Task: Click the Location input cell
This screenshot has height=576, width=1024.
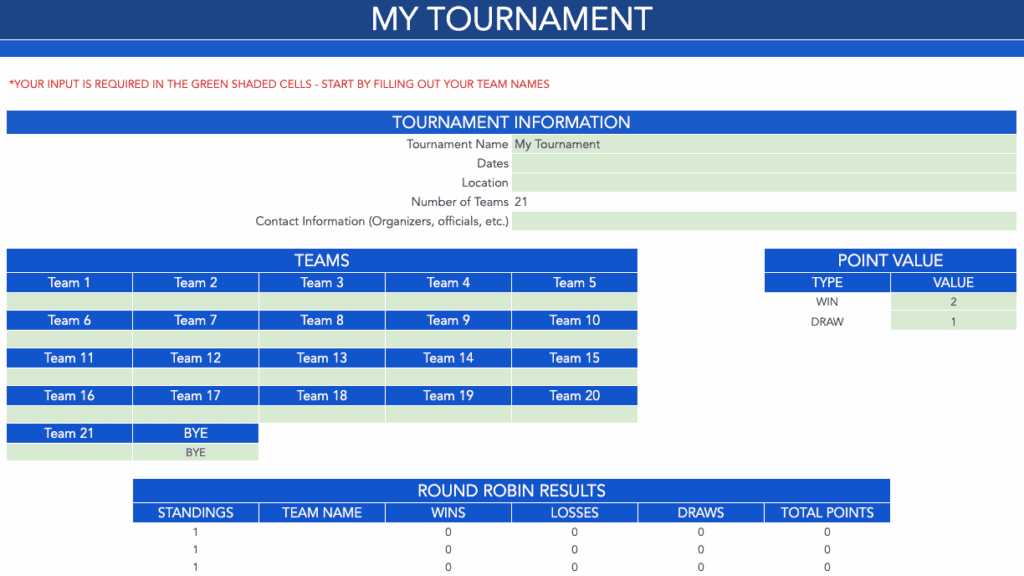Action: tap(765, 182)
